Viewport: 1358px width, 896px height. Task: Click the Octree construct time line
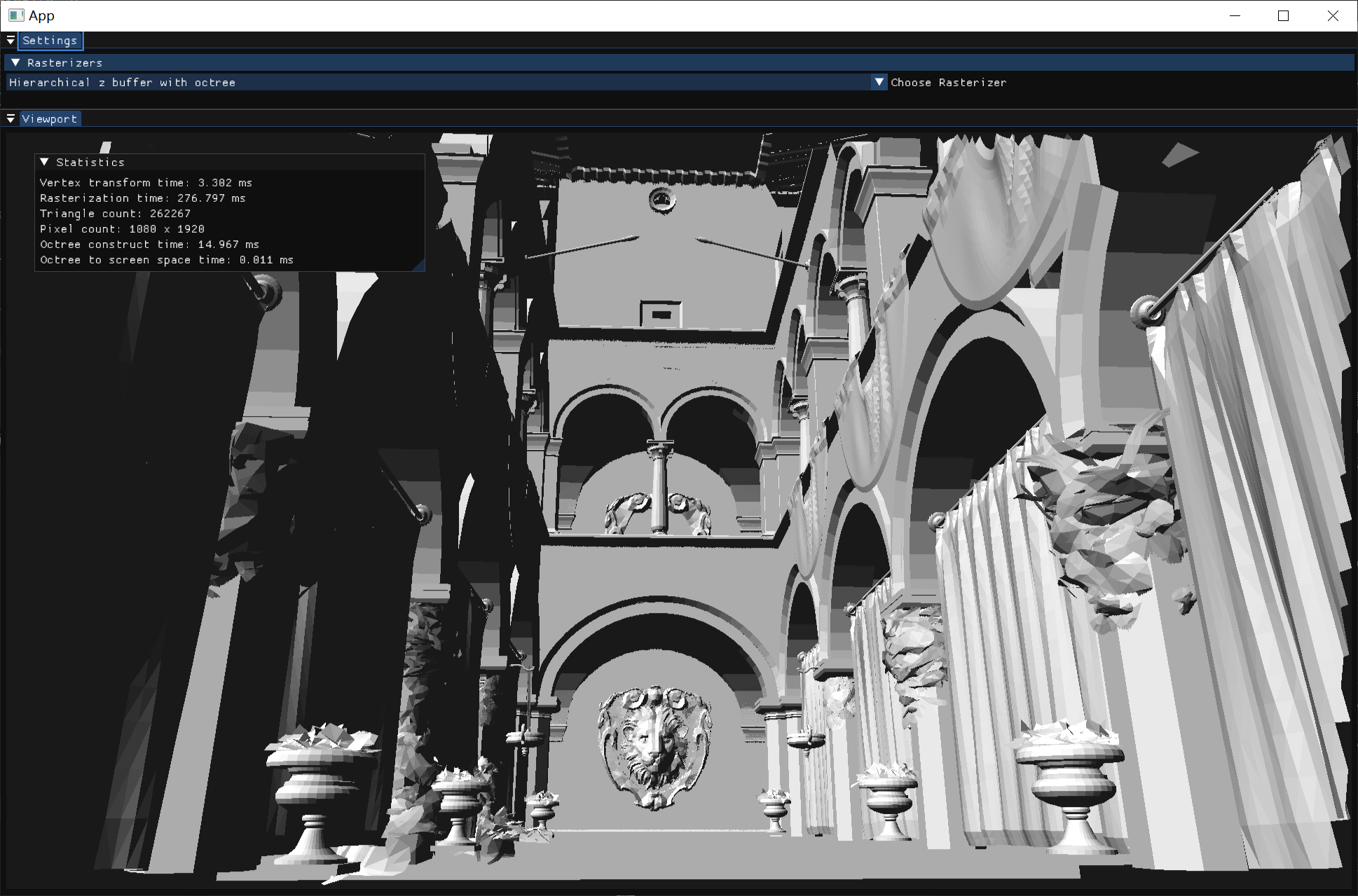pos(149,244)
